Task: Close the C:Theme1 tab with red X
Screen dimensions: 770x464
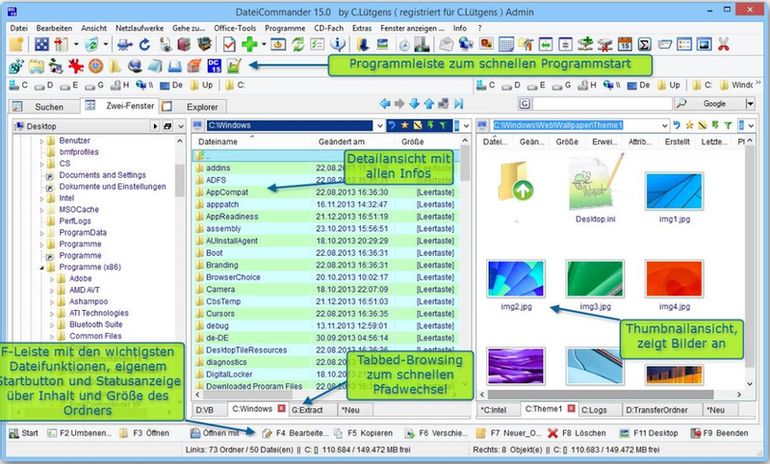Action: coord(572,409)
